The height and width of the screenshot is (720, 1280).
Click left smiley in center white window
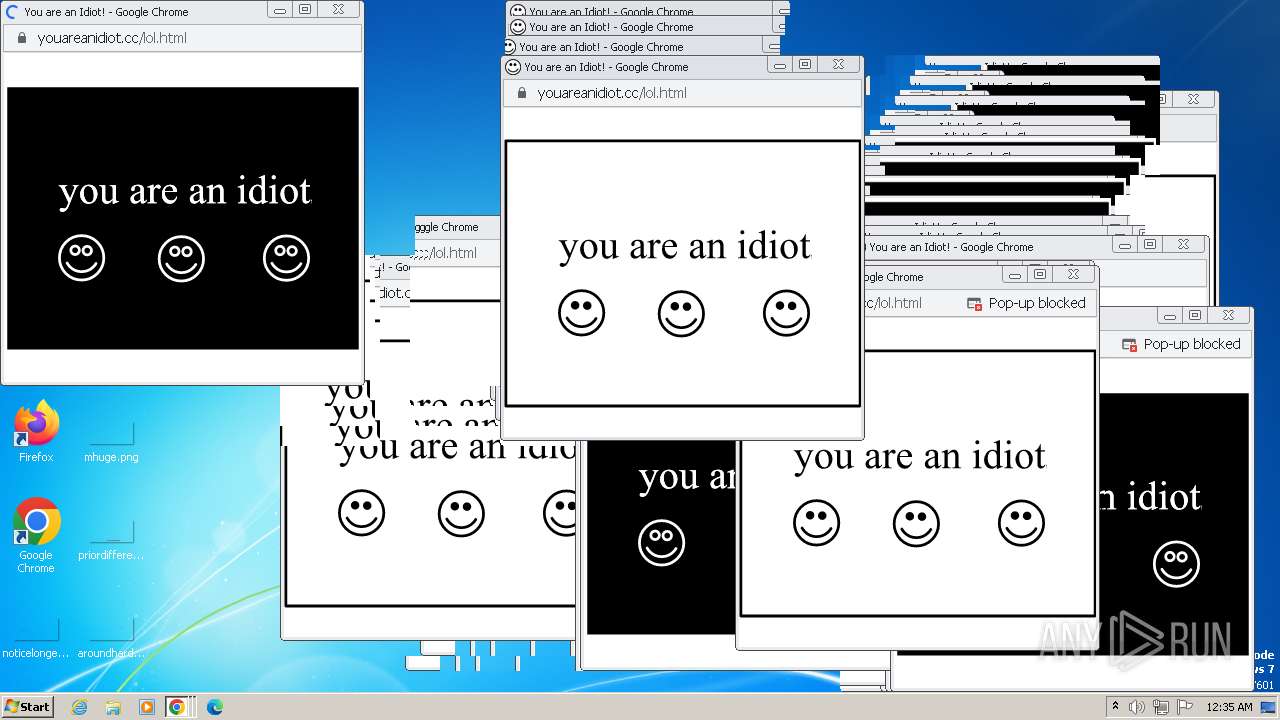pos(581,313)
